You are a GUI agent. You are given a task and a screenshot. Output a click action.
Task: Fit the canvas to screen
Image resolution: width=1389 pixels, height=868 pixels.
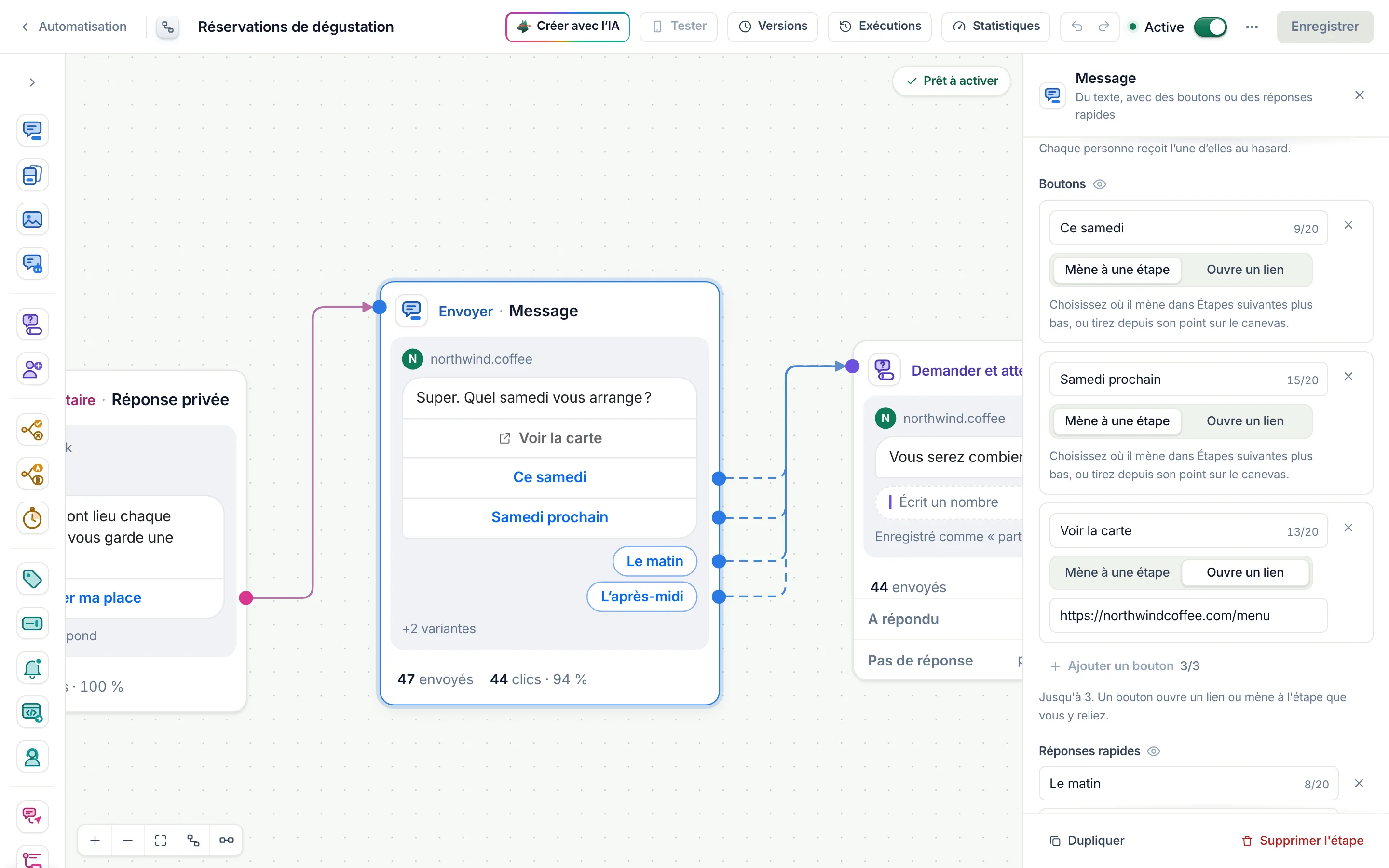tap(161, 841)
